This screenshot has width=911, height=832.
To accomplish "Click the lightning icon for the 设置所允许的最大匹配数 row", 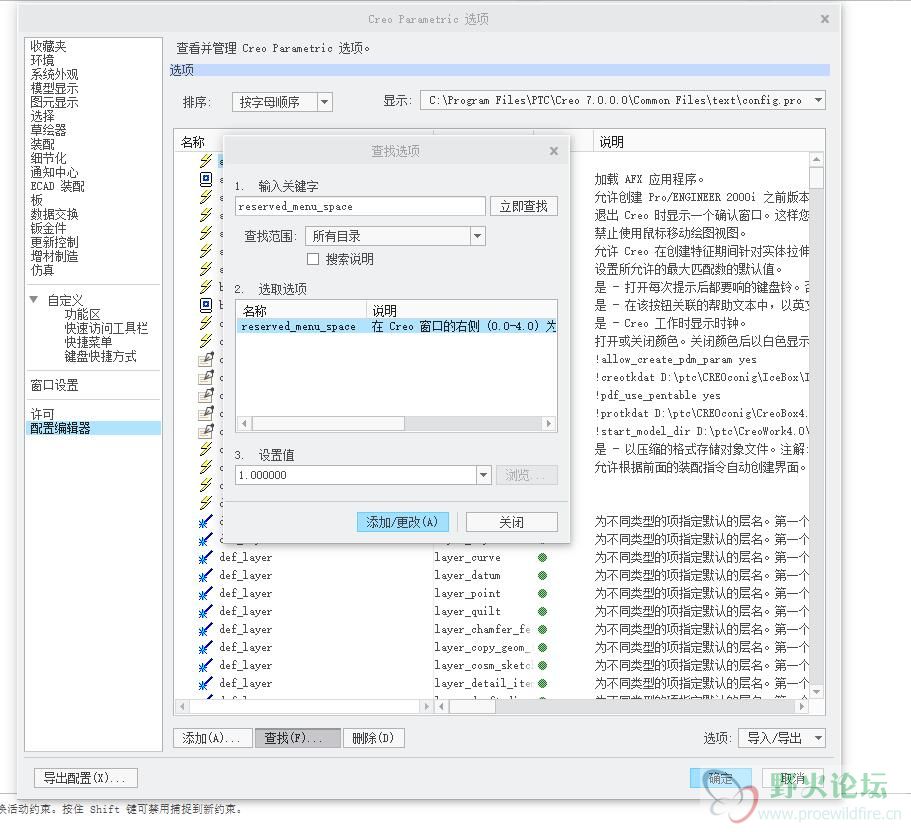I will click(x=206, y=269).
